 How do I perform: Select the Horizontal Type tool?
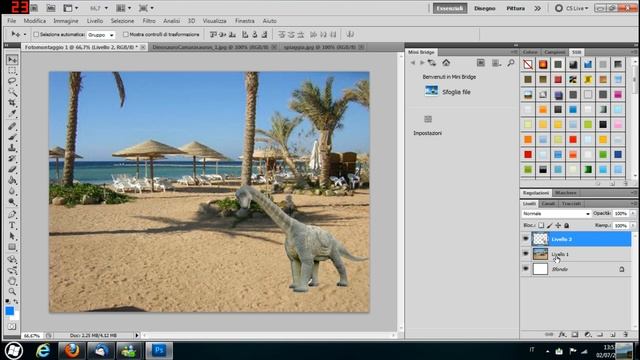[12, 225]
